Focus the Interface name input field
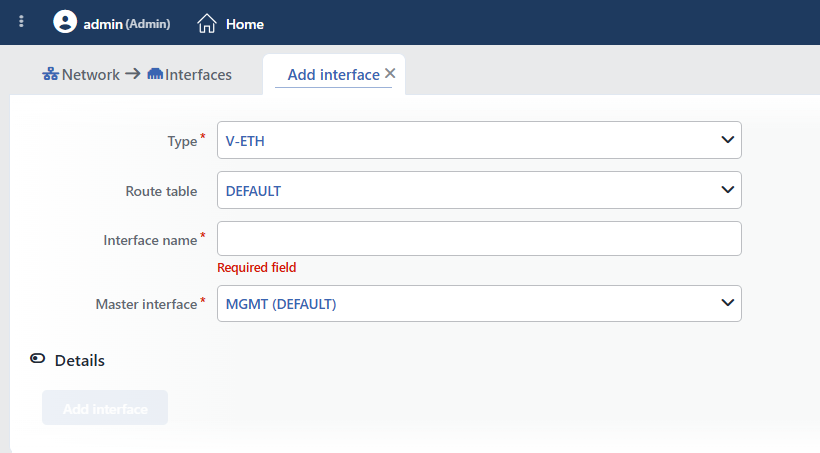Viewport: 820px width, 453px height. pyautogui.click(x=479, y=239)
